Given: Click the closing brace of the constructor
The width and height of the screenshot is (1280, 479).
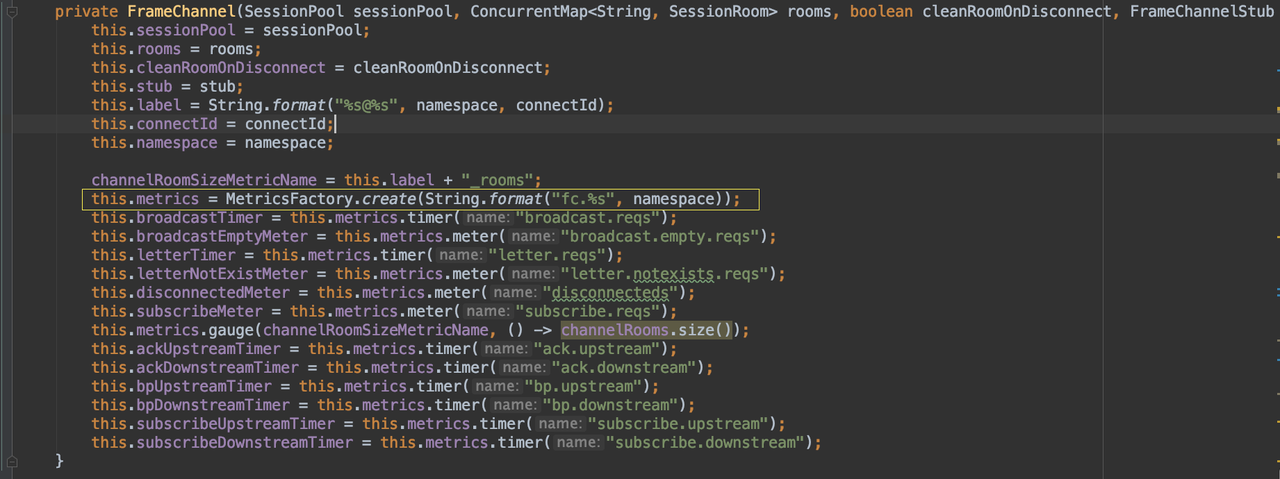Looking at the screenshot, I should click(59, 461).
